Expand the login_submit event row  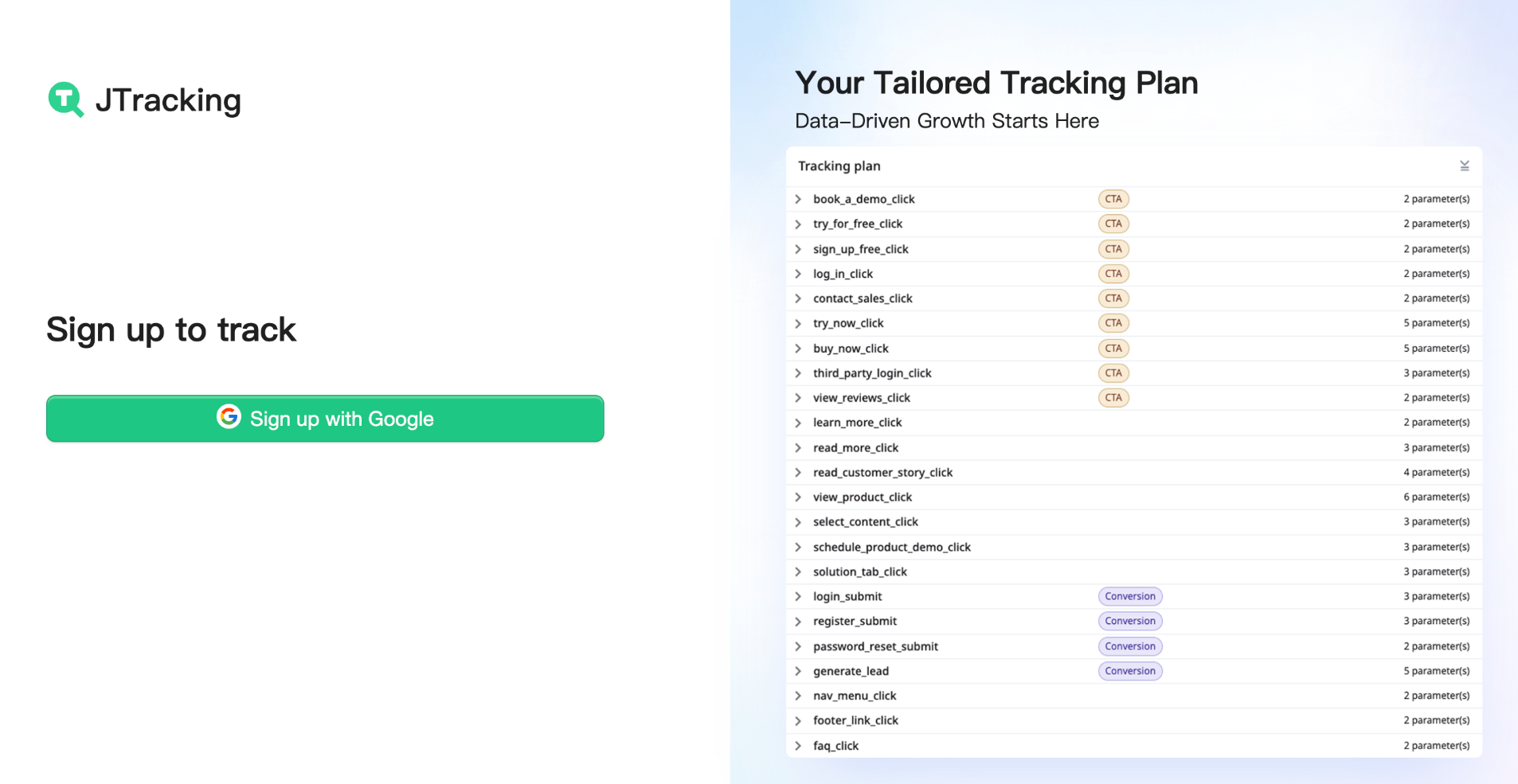[798, 596]
